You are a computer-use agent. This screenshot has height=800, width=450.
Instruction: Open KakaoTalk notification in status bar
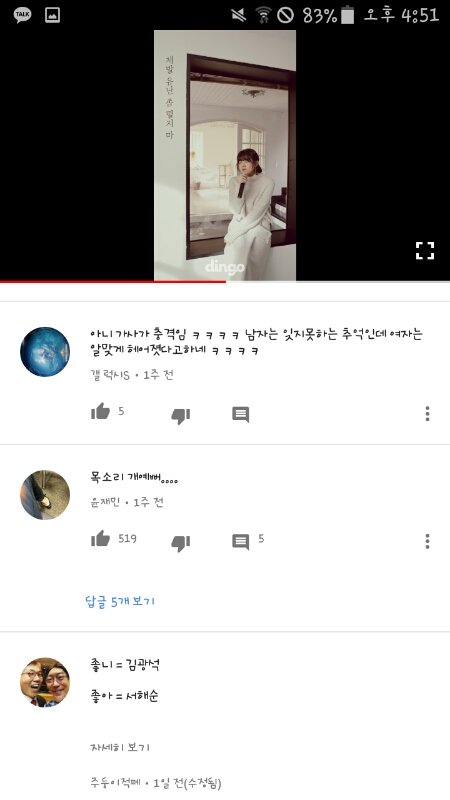click(22, 15)
